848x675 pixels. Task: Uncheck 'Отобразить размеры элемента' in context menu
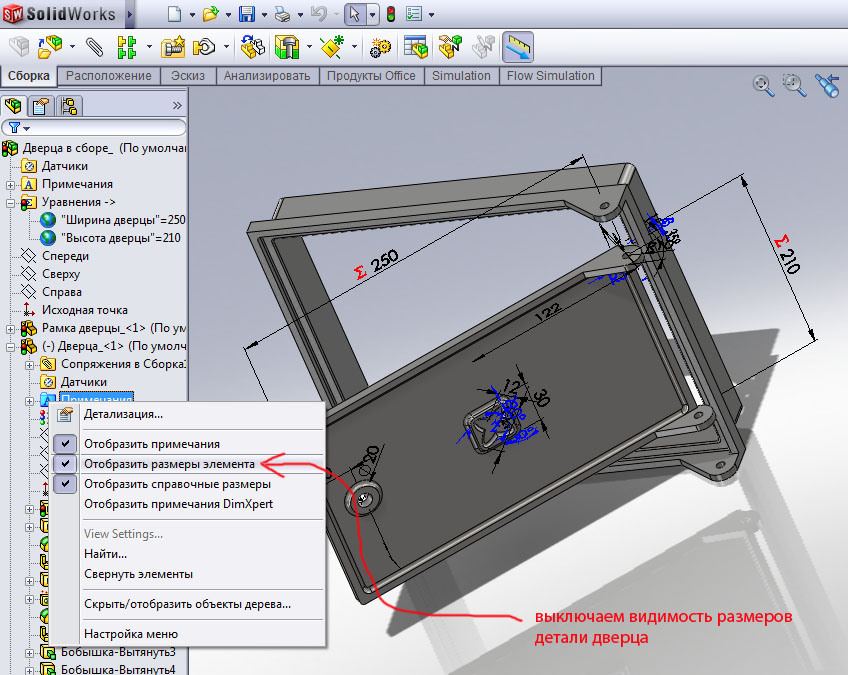[x=169, y=464]
